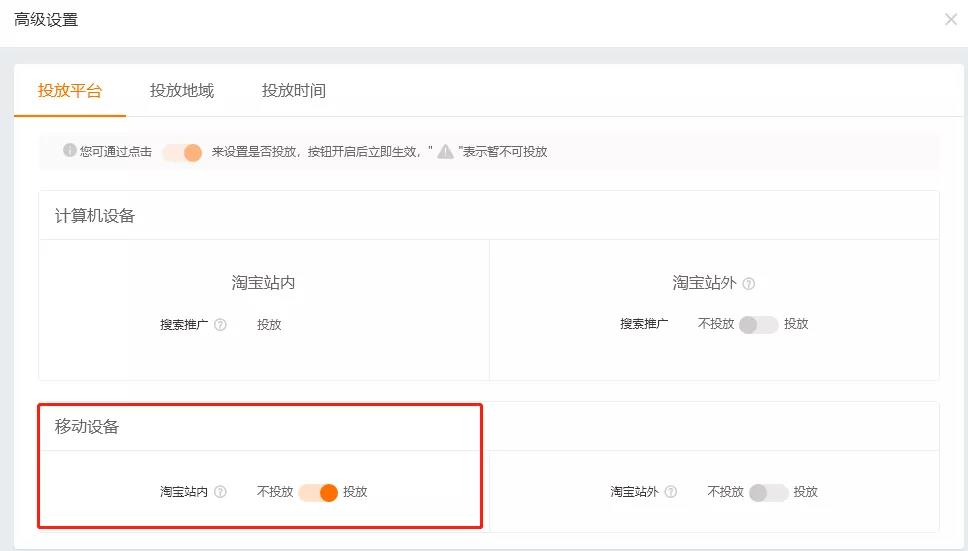Image resolution: width=968 pixels, height=551 pixels.
Task: Click the help icon beside 移动设备 淘宝站外
Action: pyautogui.click(x=671, y=492)
